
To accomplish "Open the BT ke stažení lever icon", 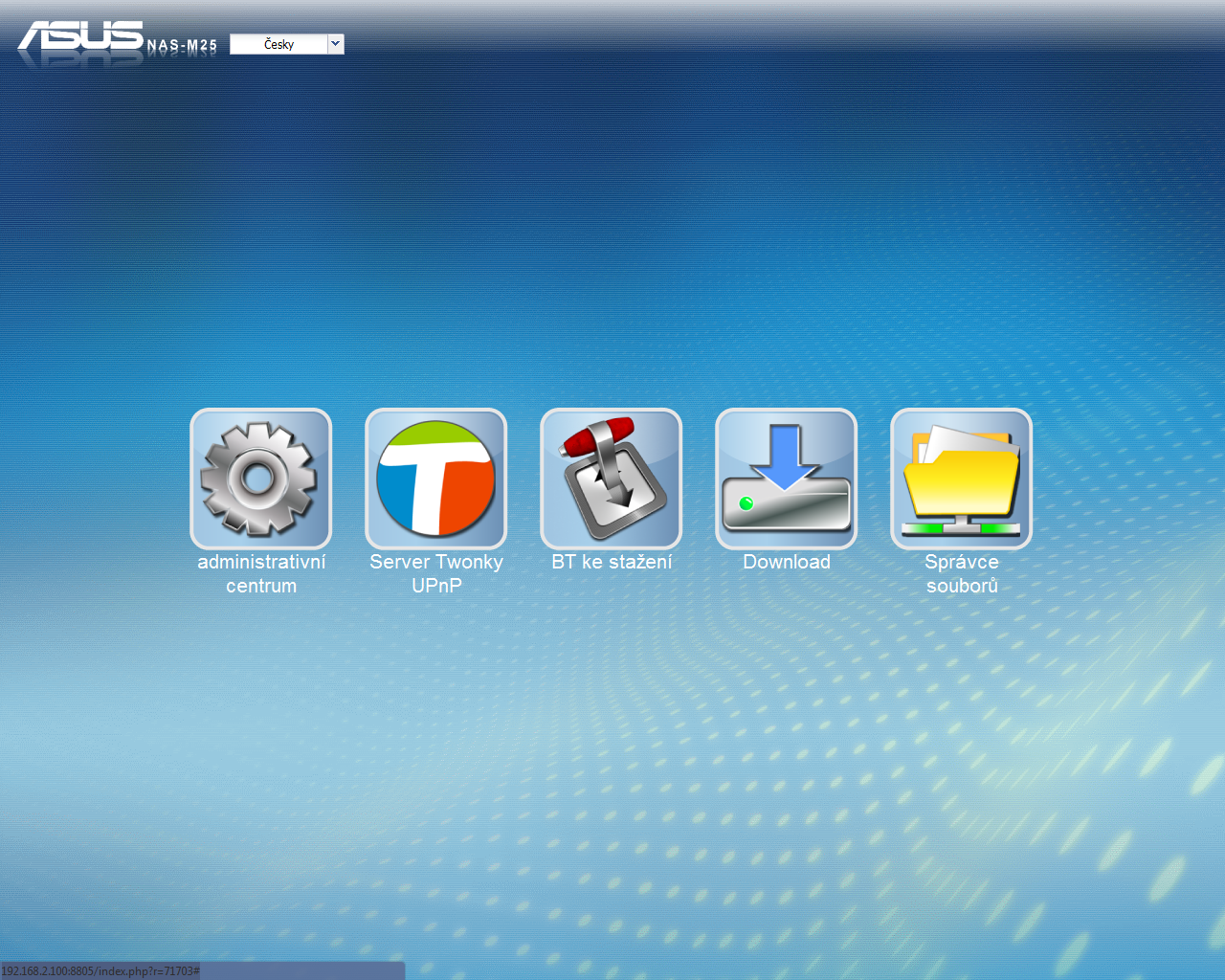I will 612,479.
